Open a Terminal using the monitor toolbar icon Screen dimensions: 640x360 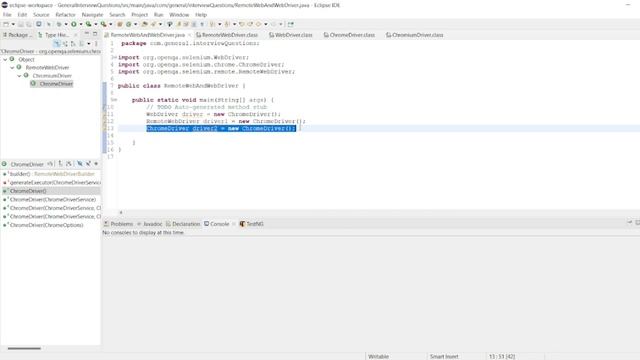[x=38, y=24]
